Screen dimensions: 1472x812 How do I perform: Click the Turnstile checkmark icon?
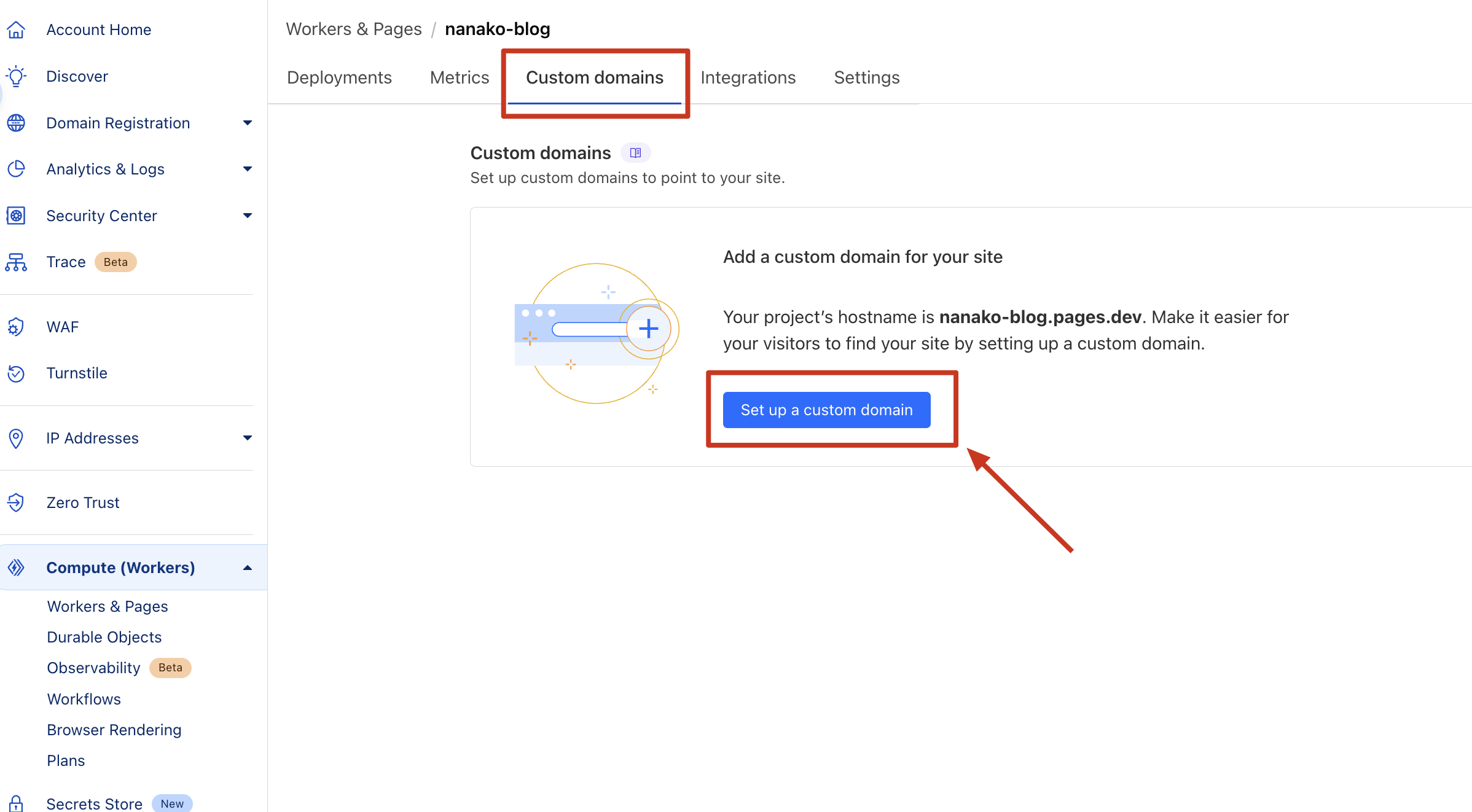(x=16, y=373)
